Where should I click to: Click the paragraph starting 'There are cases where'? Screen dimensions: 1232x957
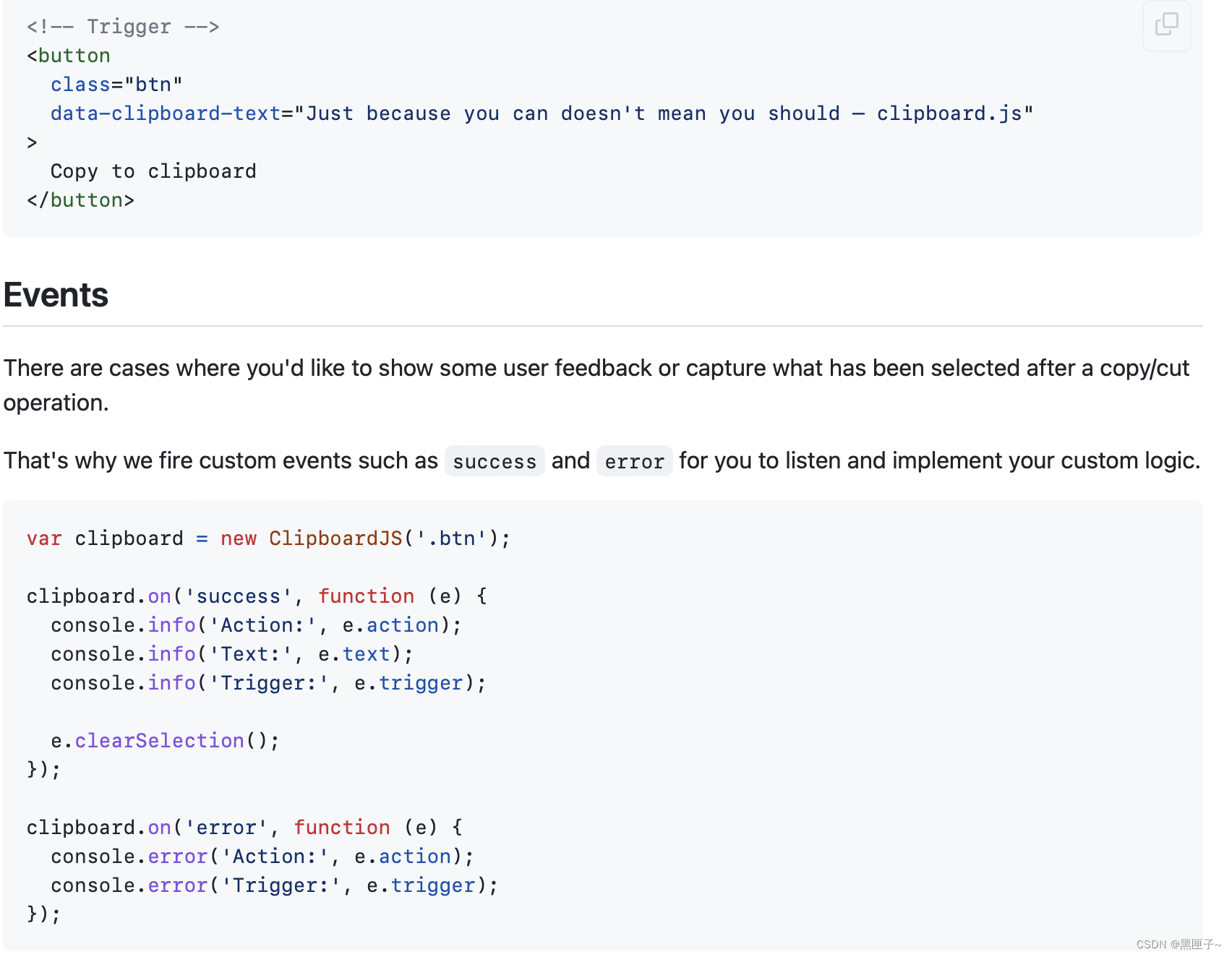pyautogui.click(x=596, y=385)
